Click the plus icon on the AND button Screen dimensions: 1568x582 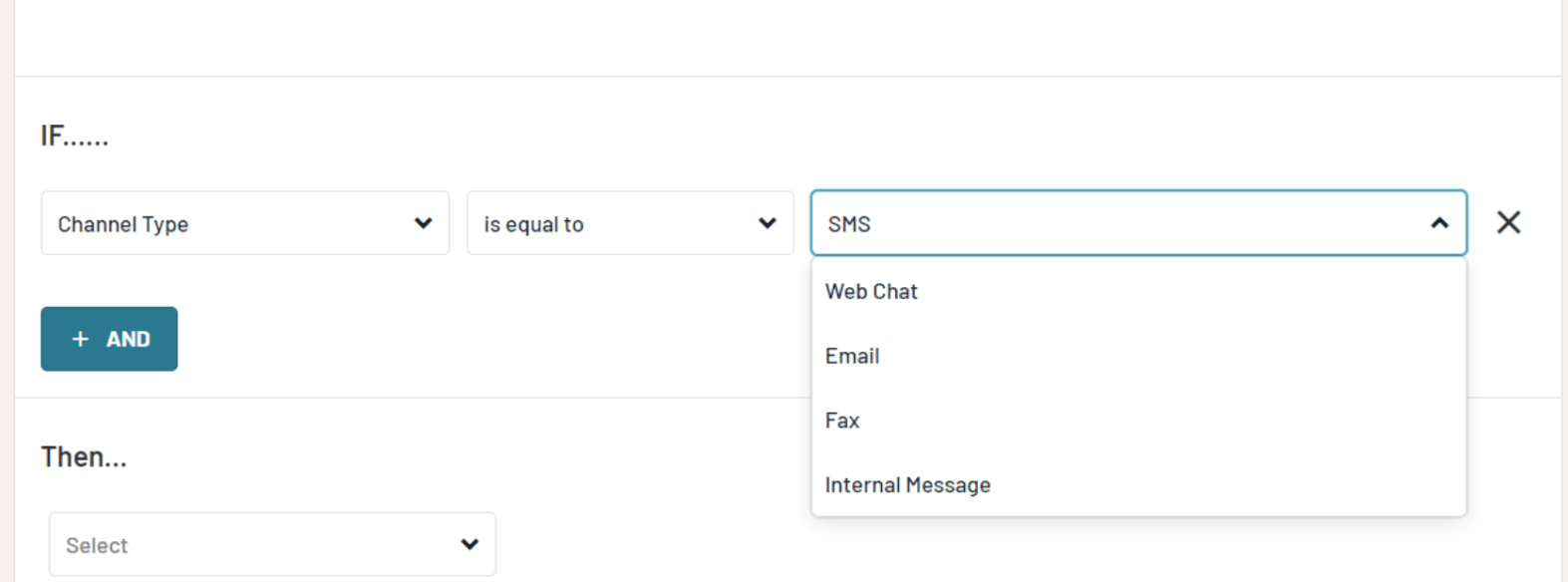[x=81, y=340]
